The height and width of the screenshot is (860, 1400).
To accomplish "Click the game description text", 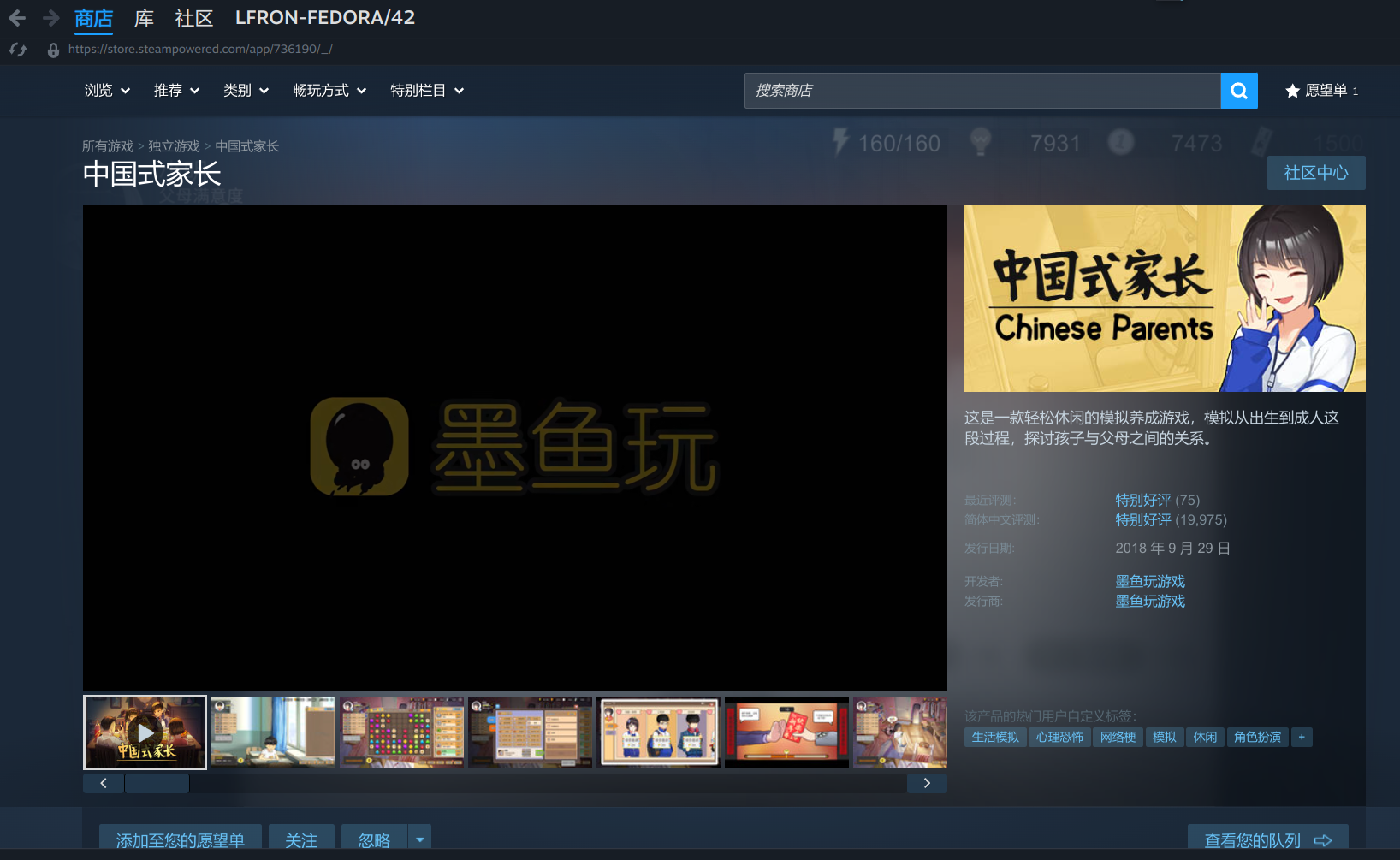I will 1152,428.
